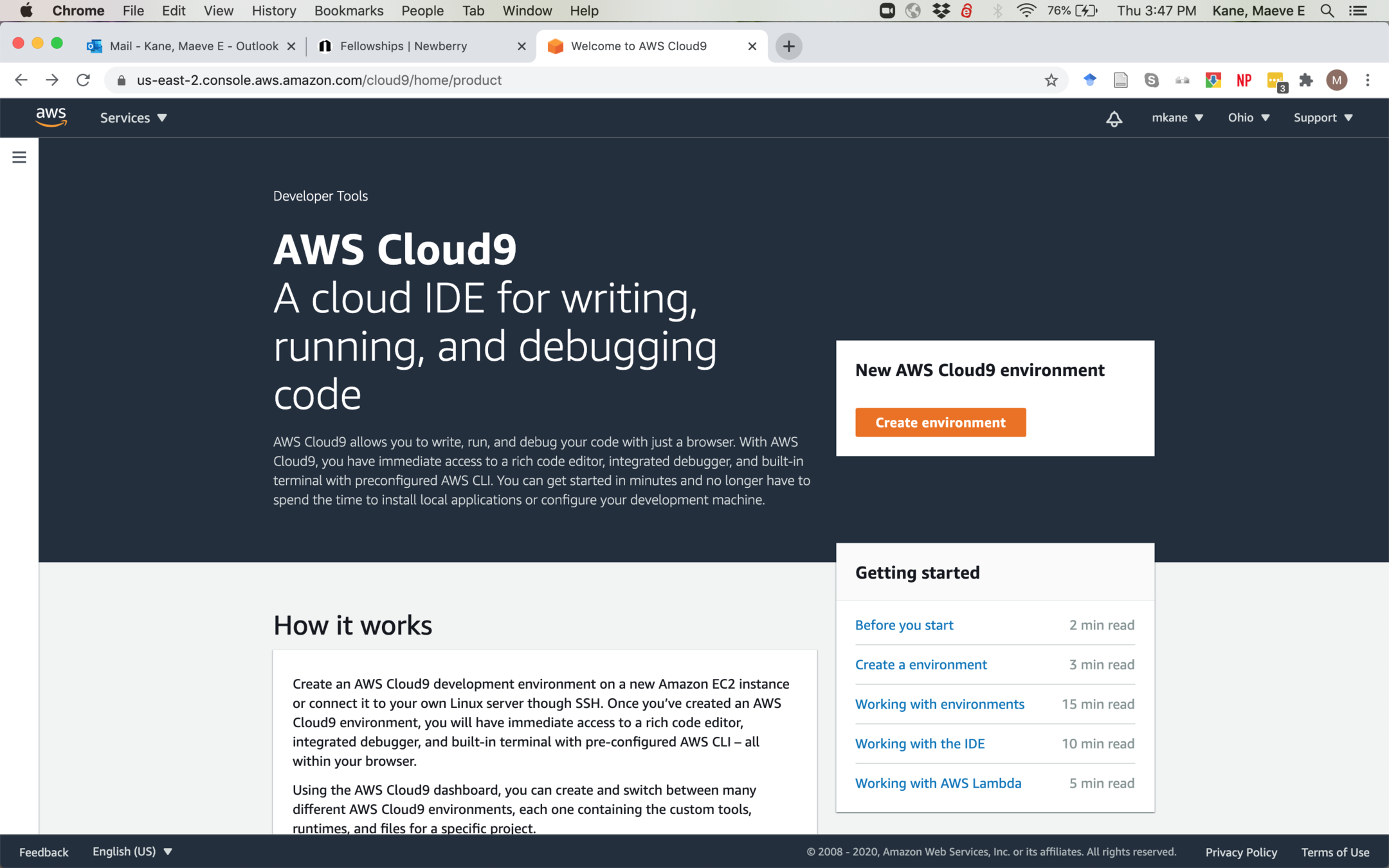
Task: Open the Chrome extensions puzzle icon
Action: click(1305, 80)
